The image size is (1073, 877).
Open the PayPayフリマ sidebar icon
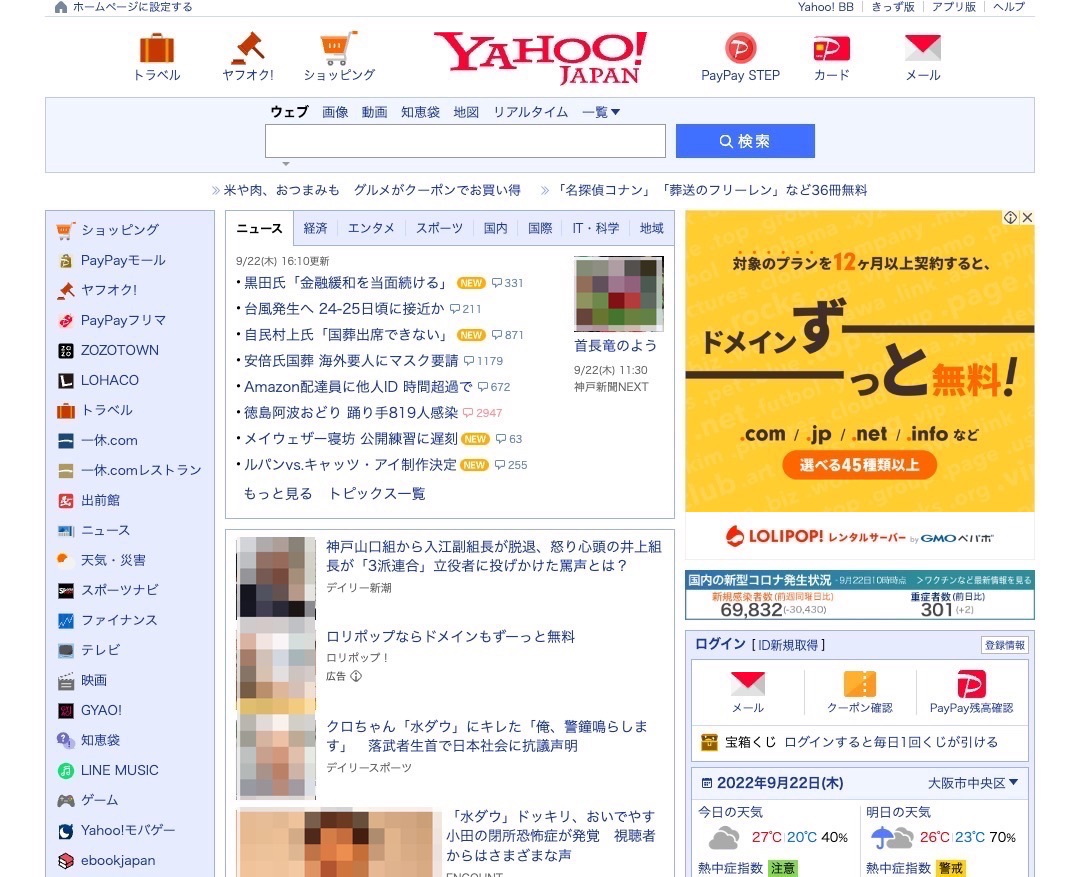tap(66, 320)
